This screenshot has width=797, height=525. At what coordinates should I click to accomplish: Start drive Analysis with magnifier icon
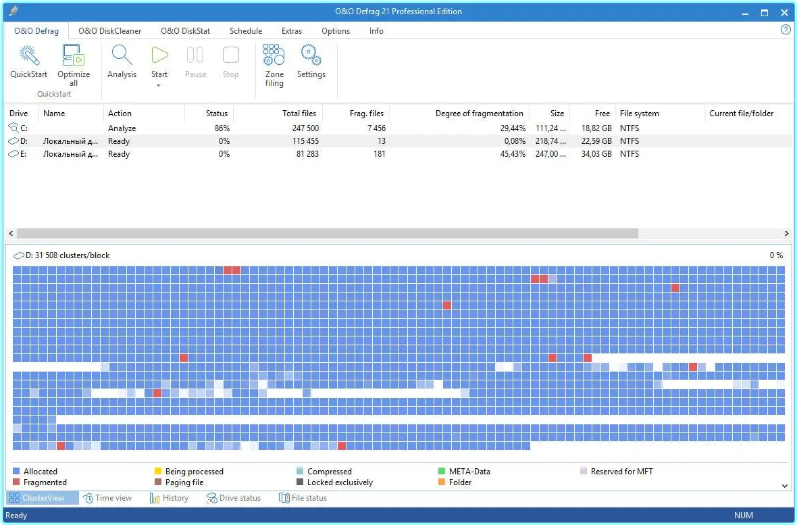pyautogui.click(x=122, y=56)
